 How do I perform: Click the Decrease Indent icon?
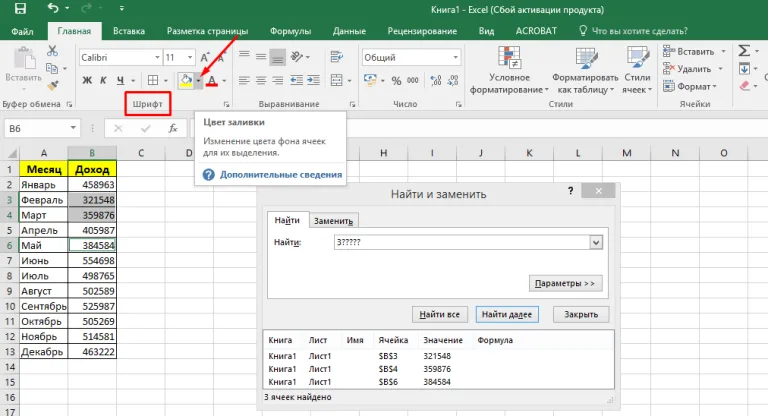click(296, 80)
